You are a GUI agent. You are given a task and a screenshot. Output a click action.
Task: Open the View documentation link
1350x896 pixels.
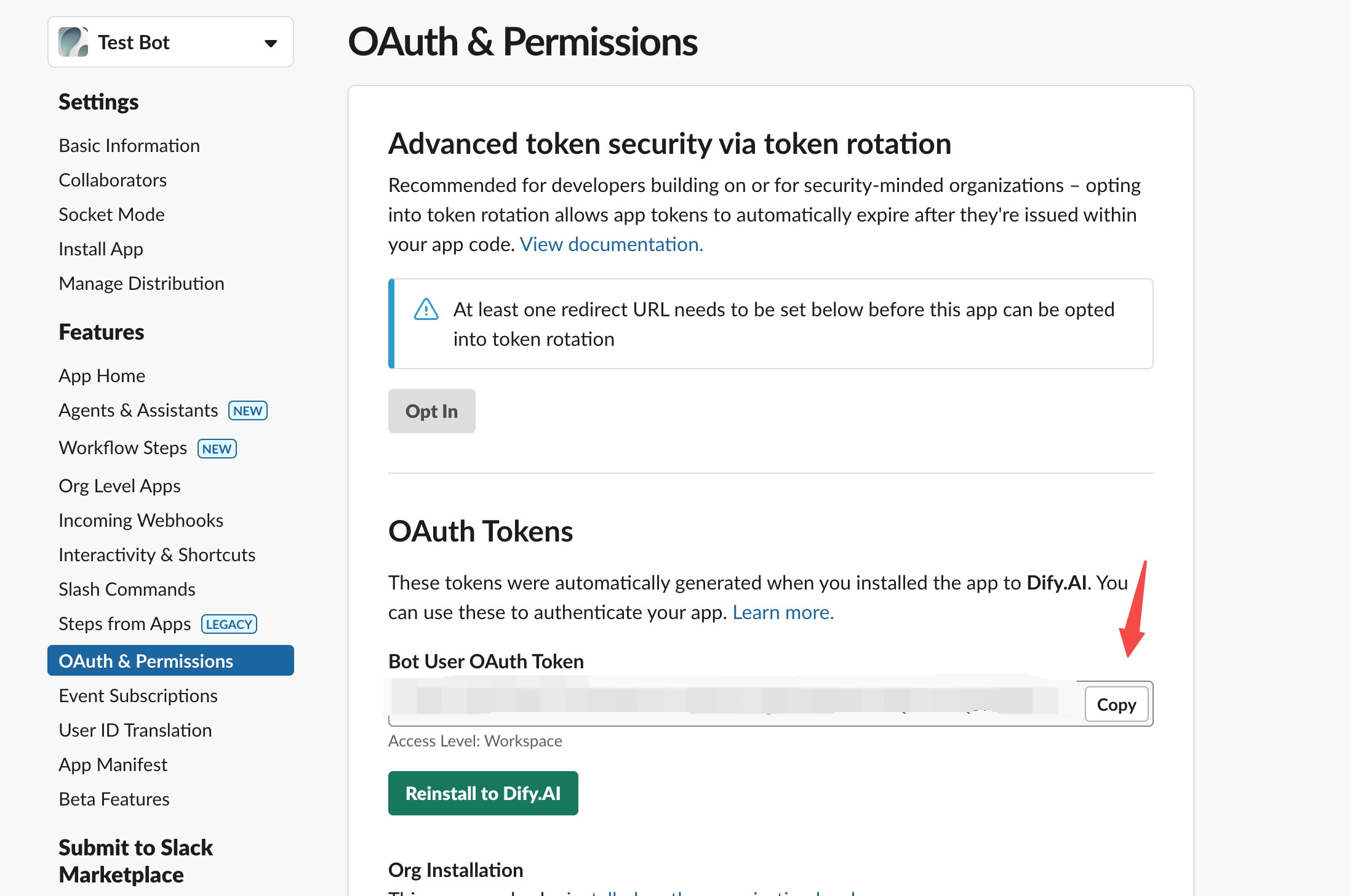pyautogui.click(x=611, y=244)
